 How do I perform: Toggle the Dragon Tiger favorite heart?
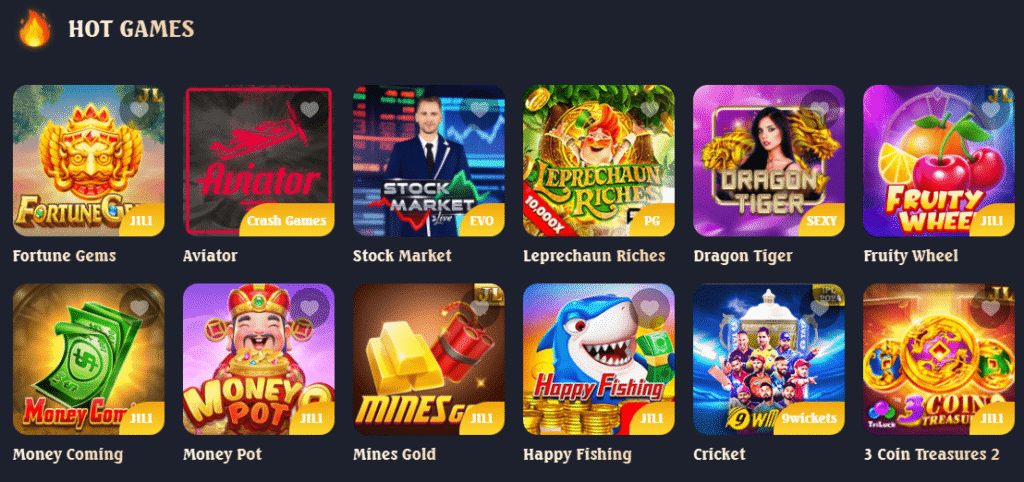tap(819, 110)
